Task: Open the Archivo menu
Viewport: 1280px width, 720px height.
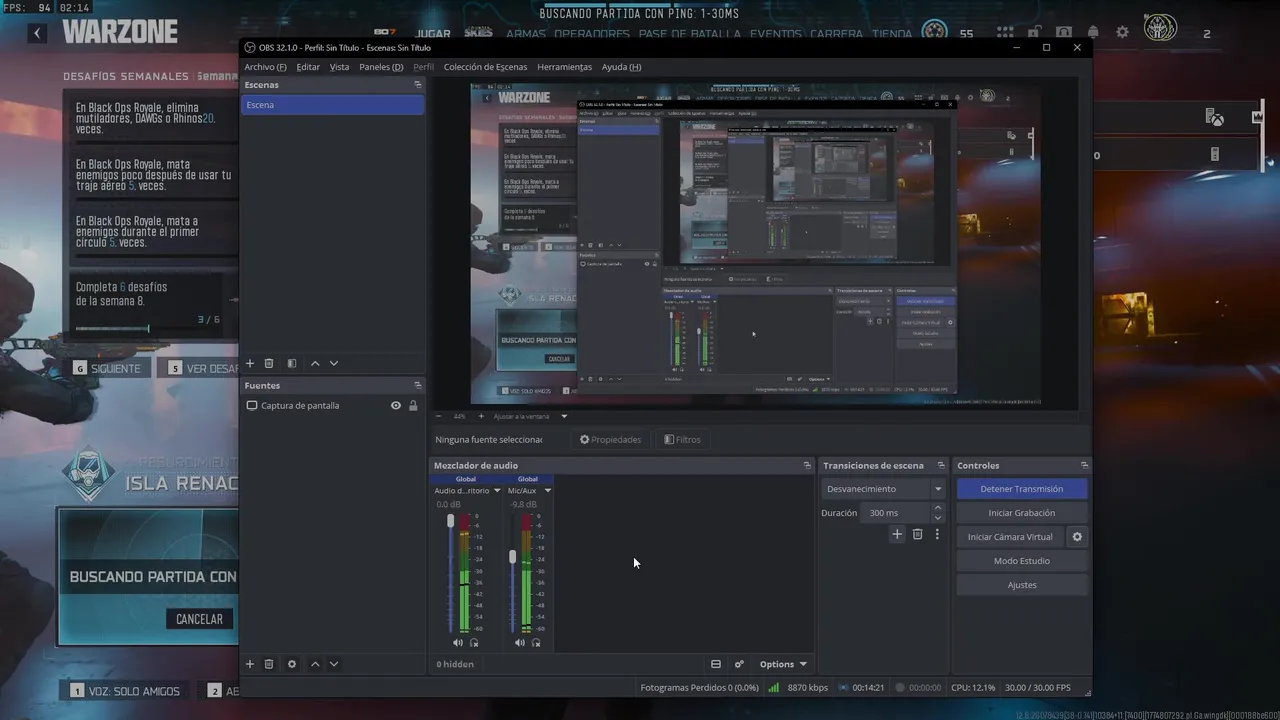Action: click(265, 67)
